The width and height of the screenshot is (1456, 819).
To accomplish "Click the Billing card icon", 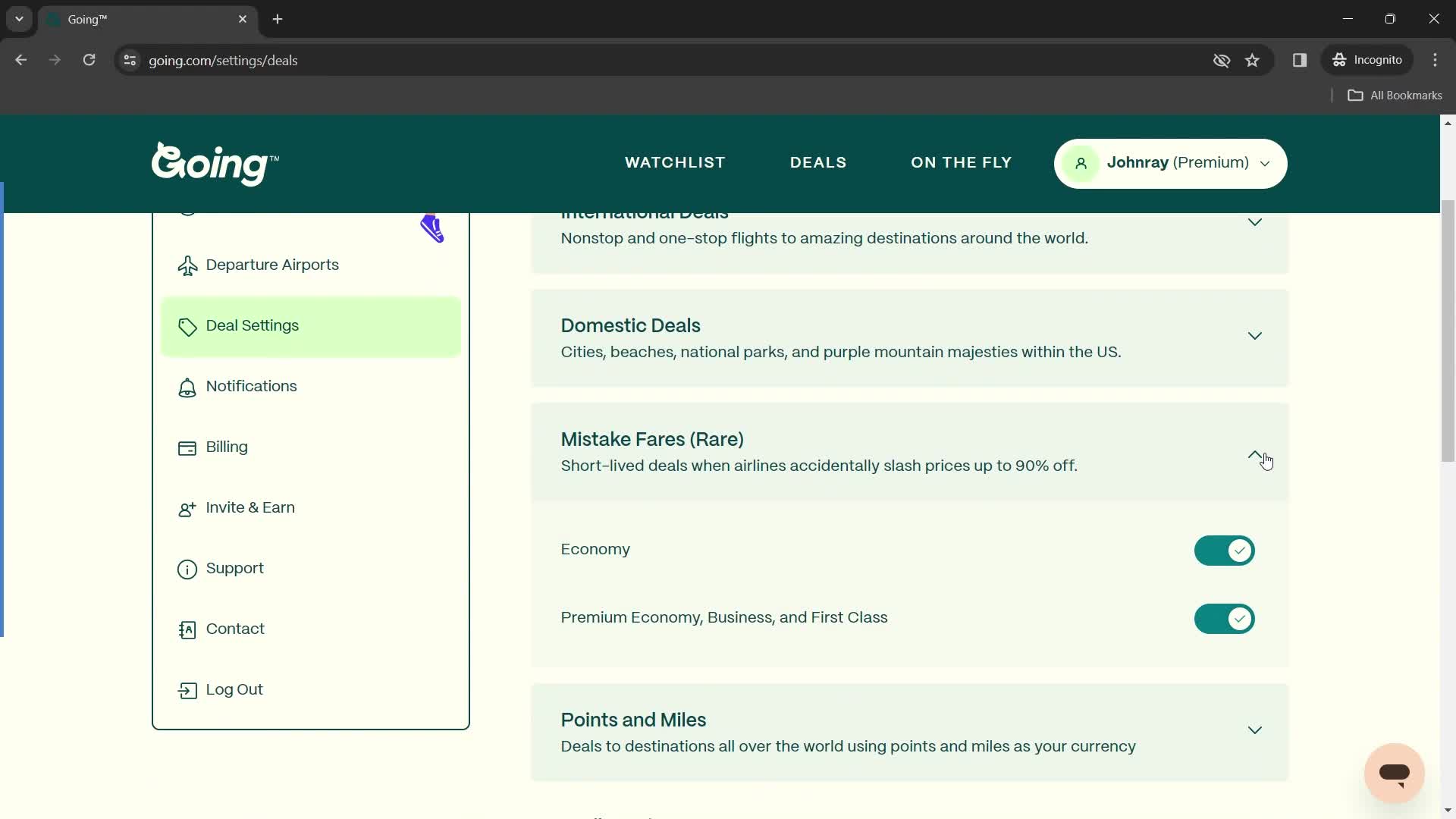I will tap(187, 448).
